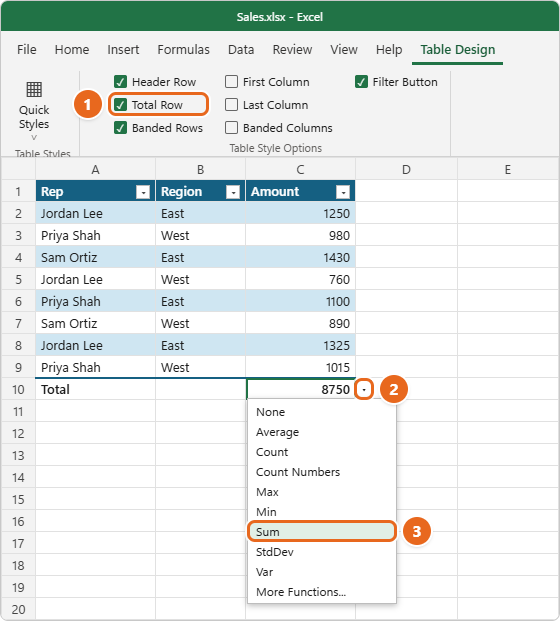Screen dimensions: 560x621
Task: Select the Table Design tab
Action: 457,50
